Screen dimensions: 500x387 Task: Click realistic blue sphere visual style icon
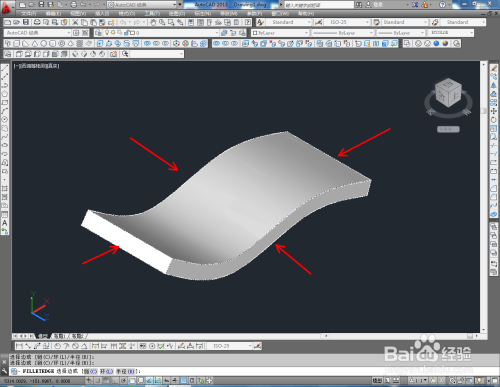[x=436, y=43]
